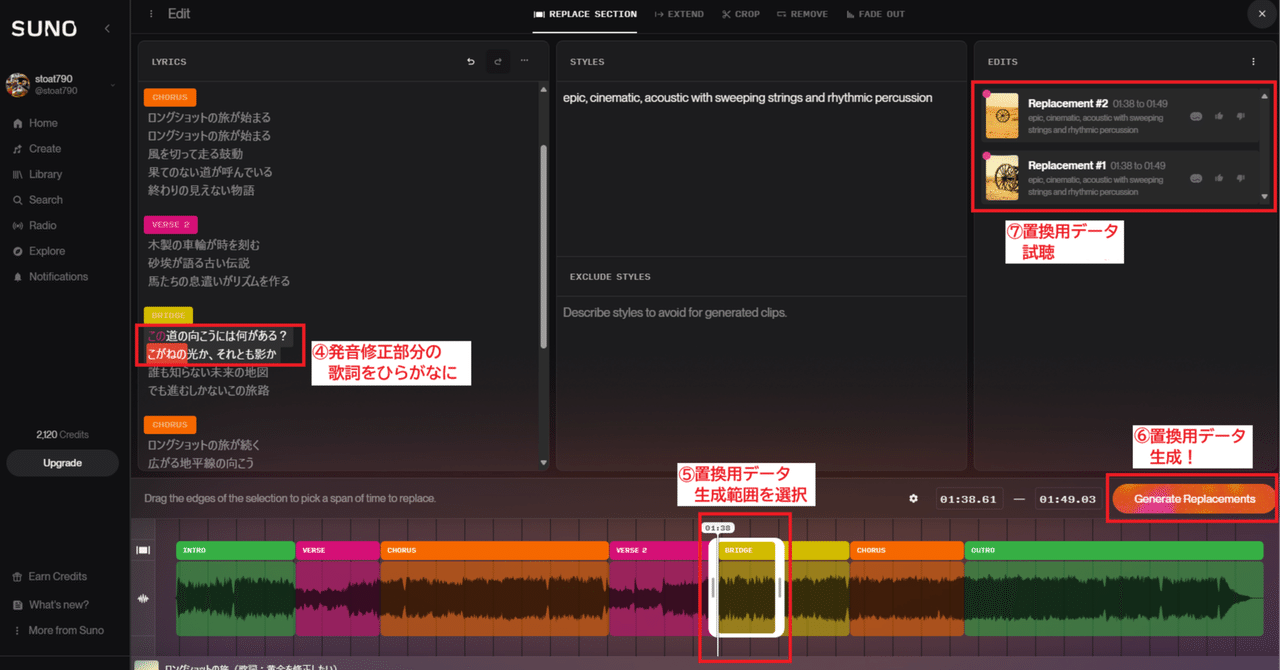
Task: Play the Replacement #1 thumbnail
Action: click(x=1002, y=178)
